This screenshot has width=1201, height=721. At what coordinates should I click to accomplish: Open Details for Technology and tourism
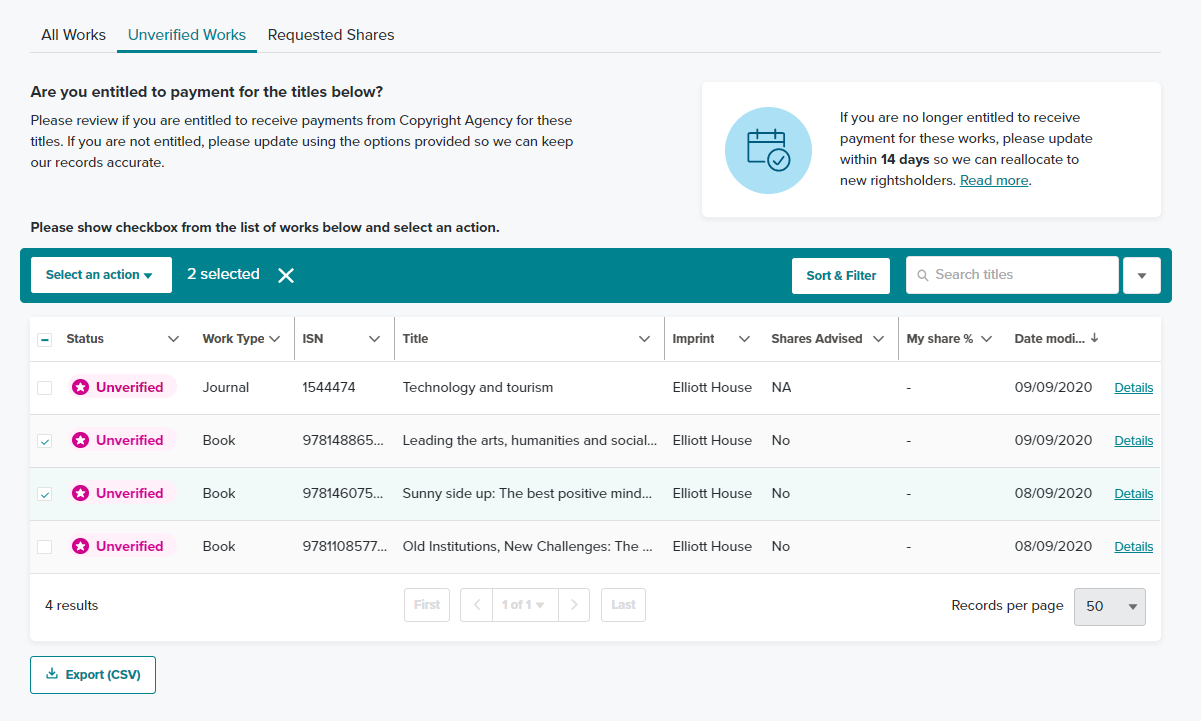(1134, 388)
